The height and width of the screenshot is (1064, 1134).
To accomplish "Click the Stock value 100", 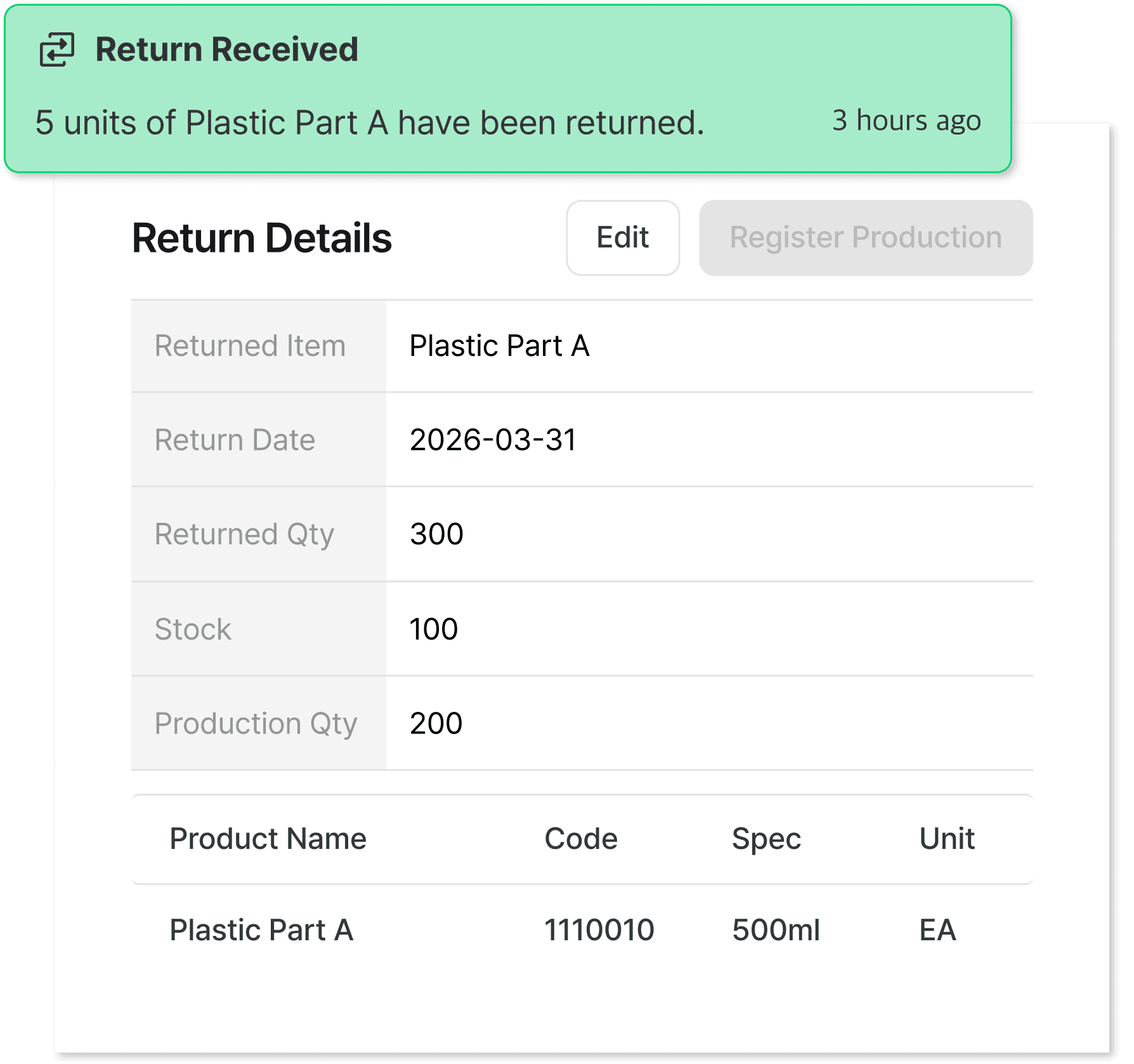I will [x=433, y=629].
